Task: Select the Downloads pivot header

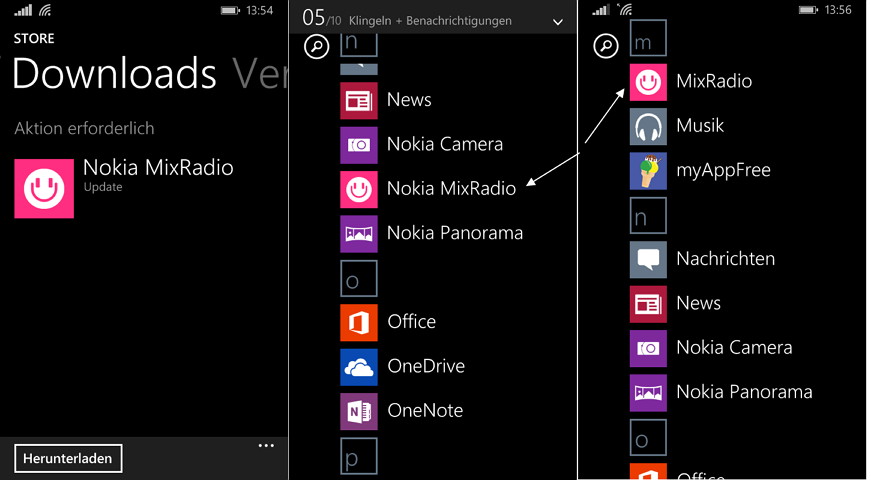Action: (x=114, y=74)
